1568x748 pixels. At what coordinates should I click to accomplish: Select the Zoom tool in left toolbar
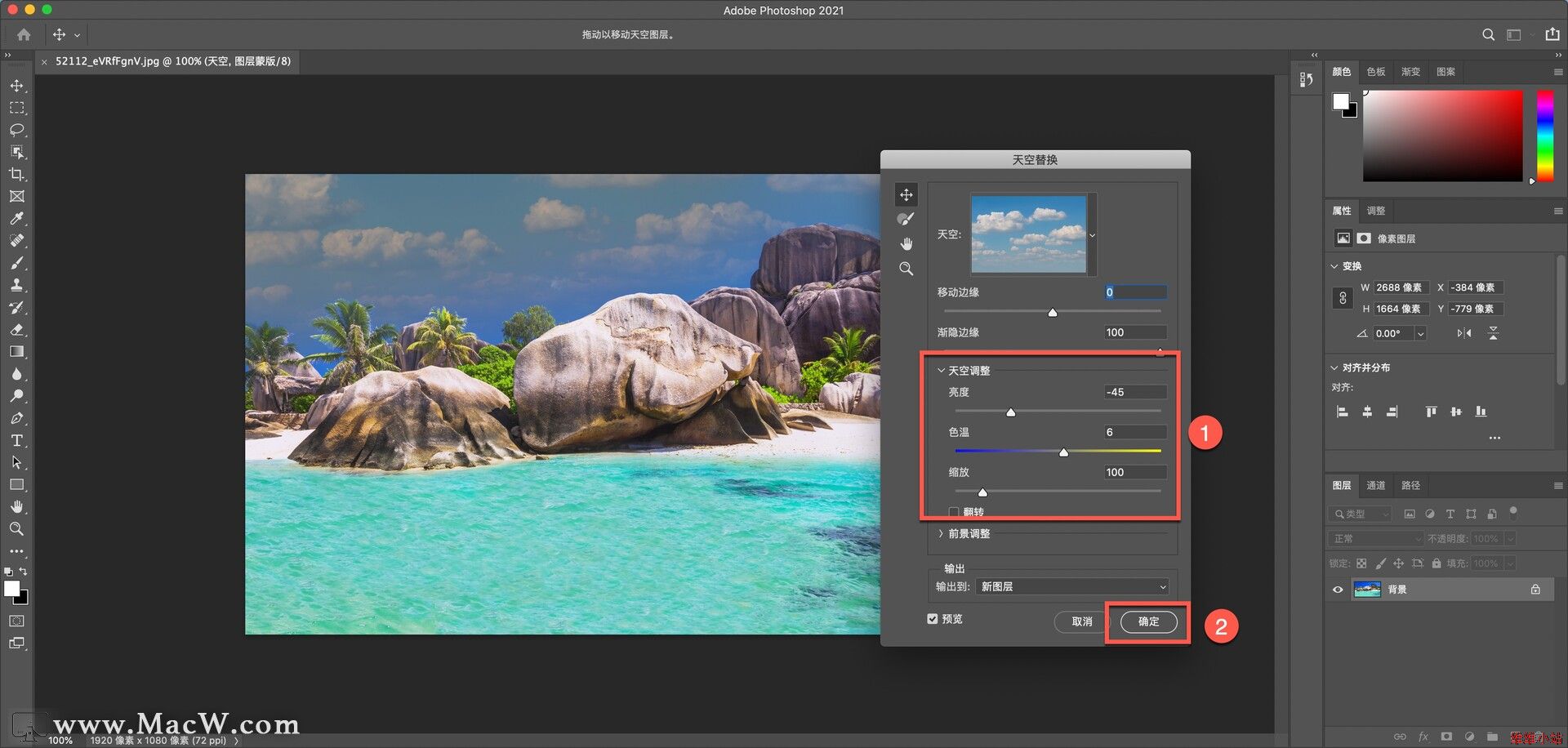tap(16, 528)
